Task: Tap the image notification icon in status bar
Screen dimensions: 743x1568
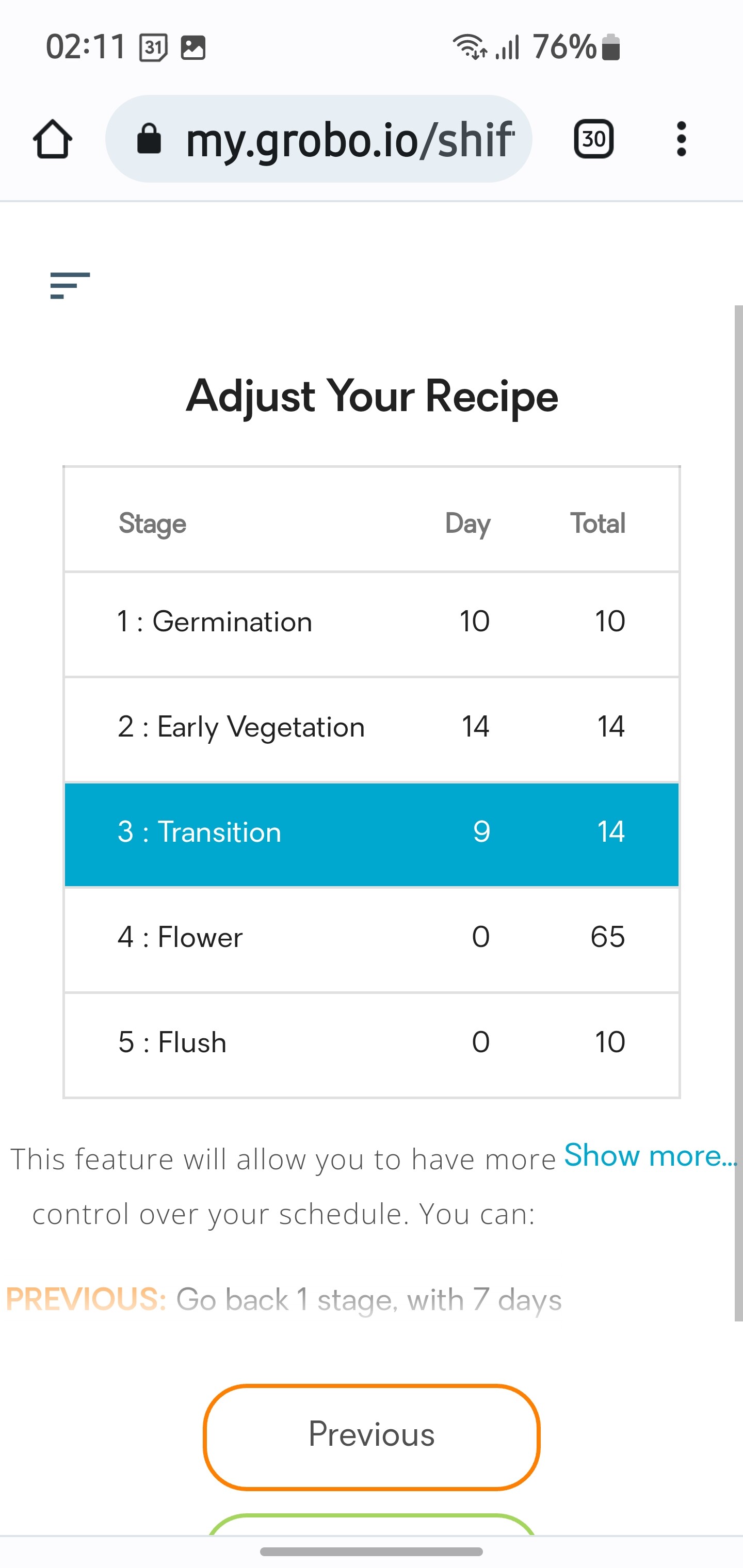Action: [193, 47]
